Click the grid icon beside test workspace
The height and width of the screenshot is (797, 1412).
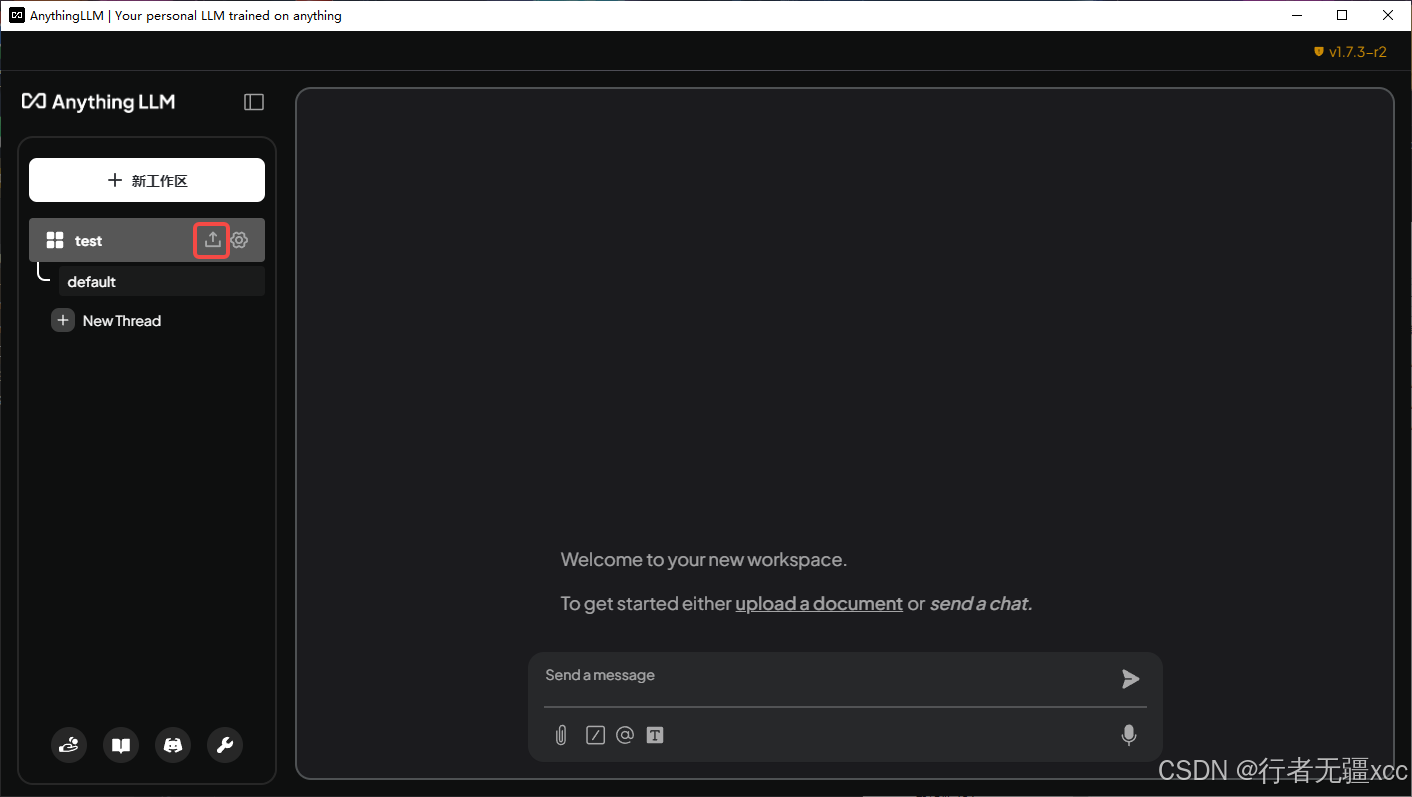[55, 240]
